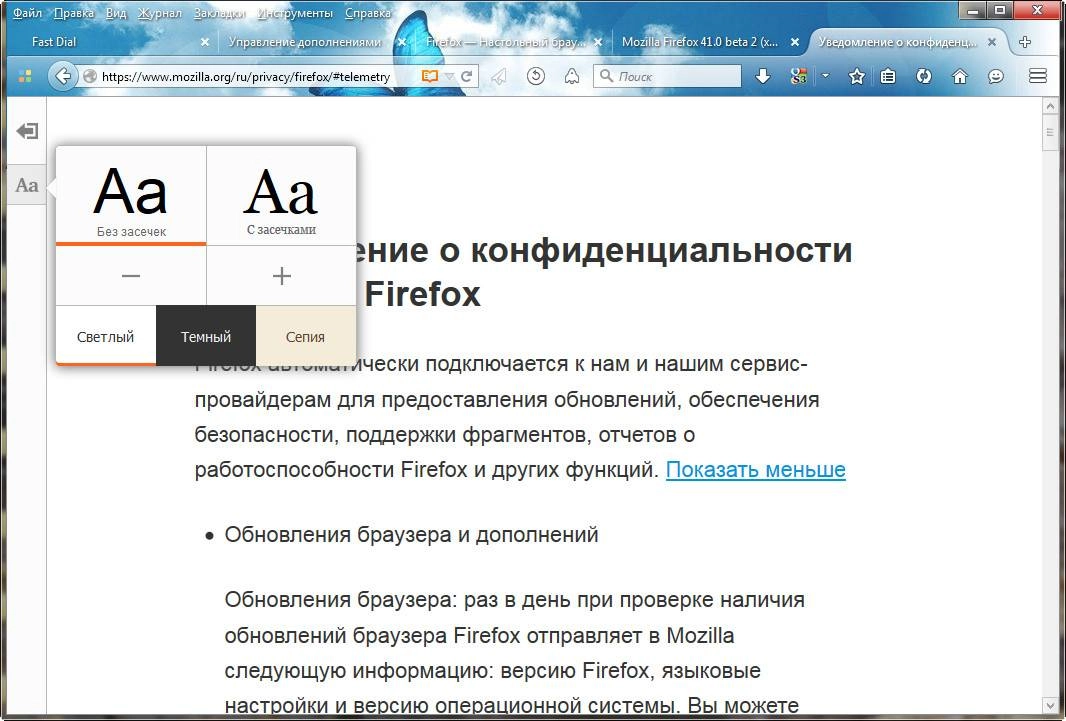Viewport: 1066px width, 721px height.
Task: Open a new tab with plus button
Action: [x=1025, y=41]
